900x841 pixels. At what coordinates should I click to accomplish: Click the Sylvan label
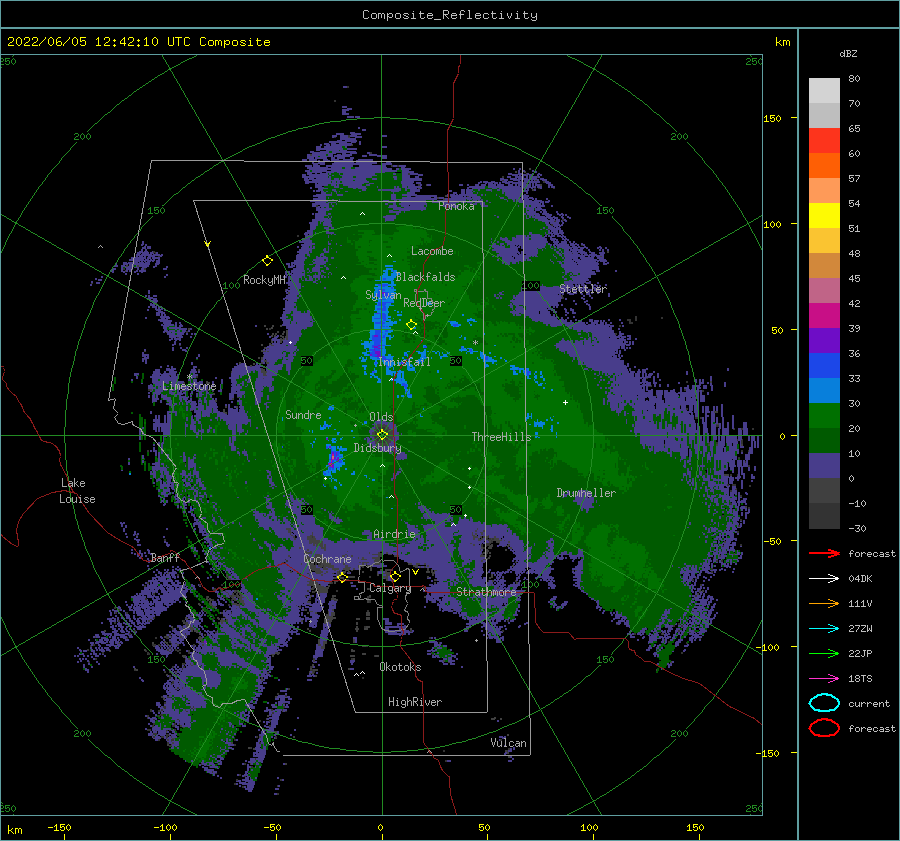(383, 294)
